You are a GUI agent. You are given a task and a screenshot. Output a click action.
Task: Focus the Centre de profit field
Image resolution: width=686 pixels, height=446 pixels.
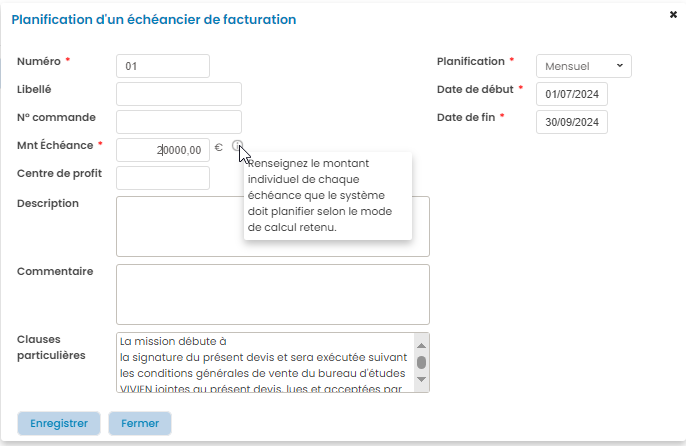tap(163, 178)
